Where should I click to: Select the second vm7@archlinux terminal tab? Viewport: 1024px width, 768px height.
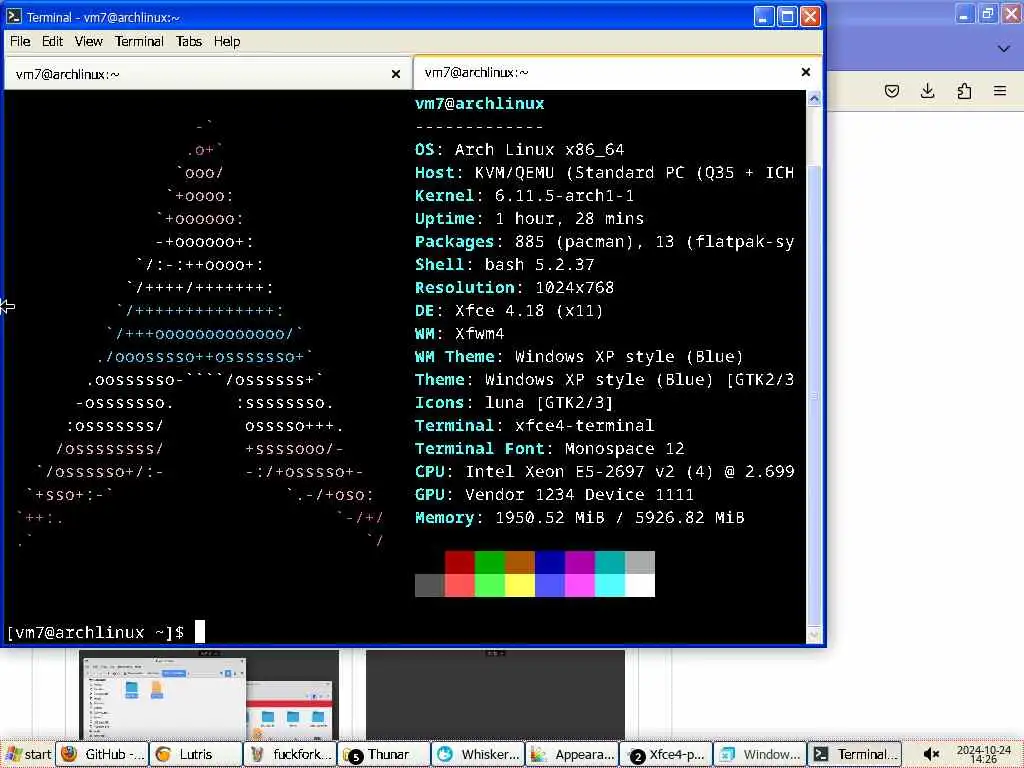coord(618,72)
